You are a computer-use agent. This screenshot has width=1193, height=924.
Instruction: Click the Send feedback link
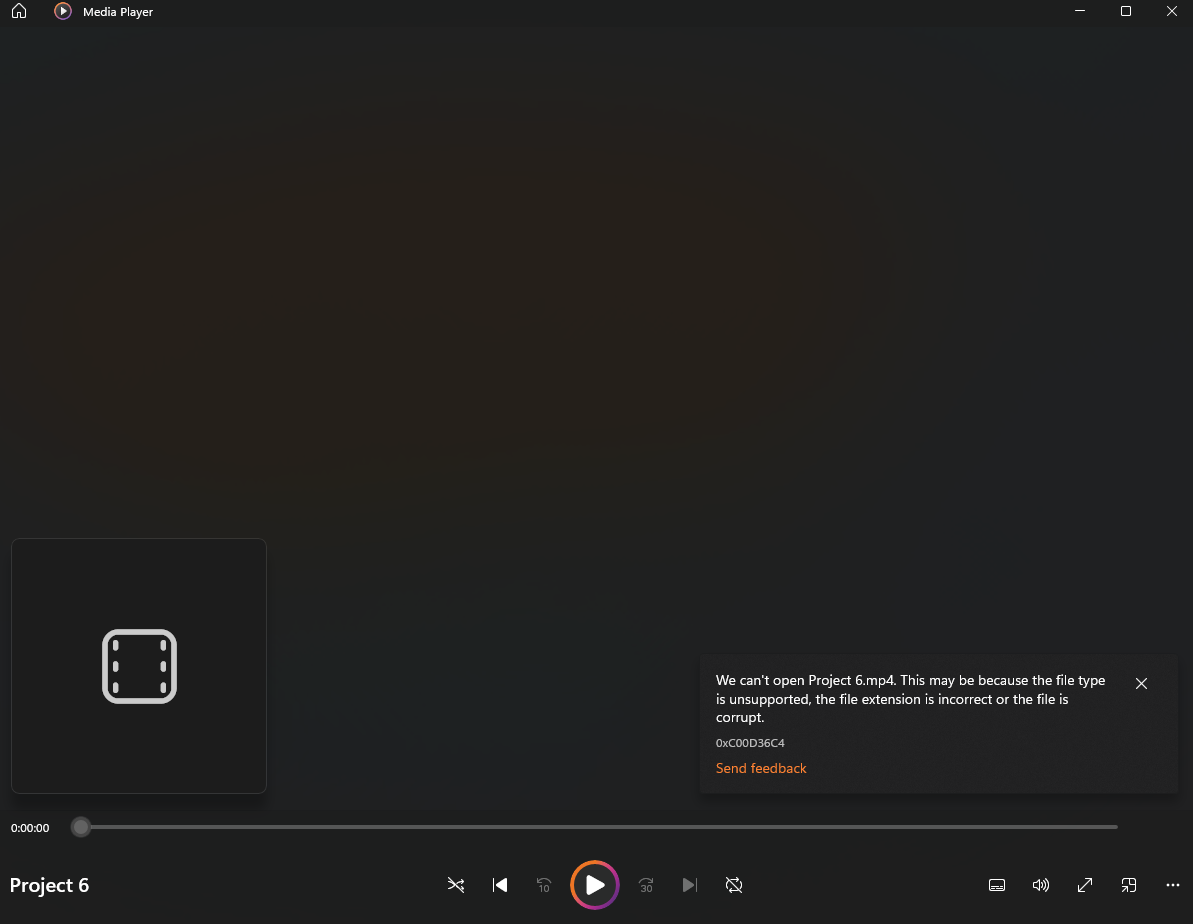pos(761,768)
